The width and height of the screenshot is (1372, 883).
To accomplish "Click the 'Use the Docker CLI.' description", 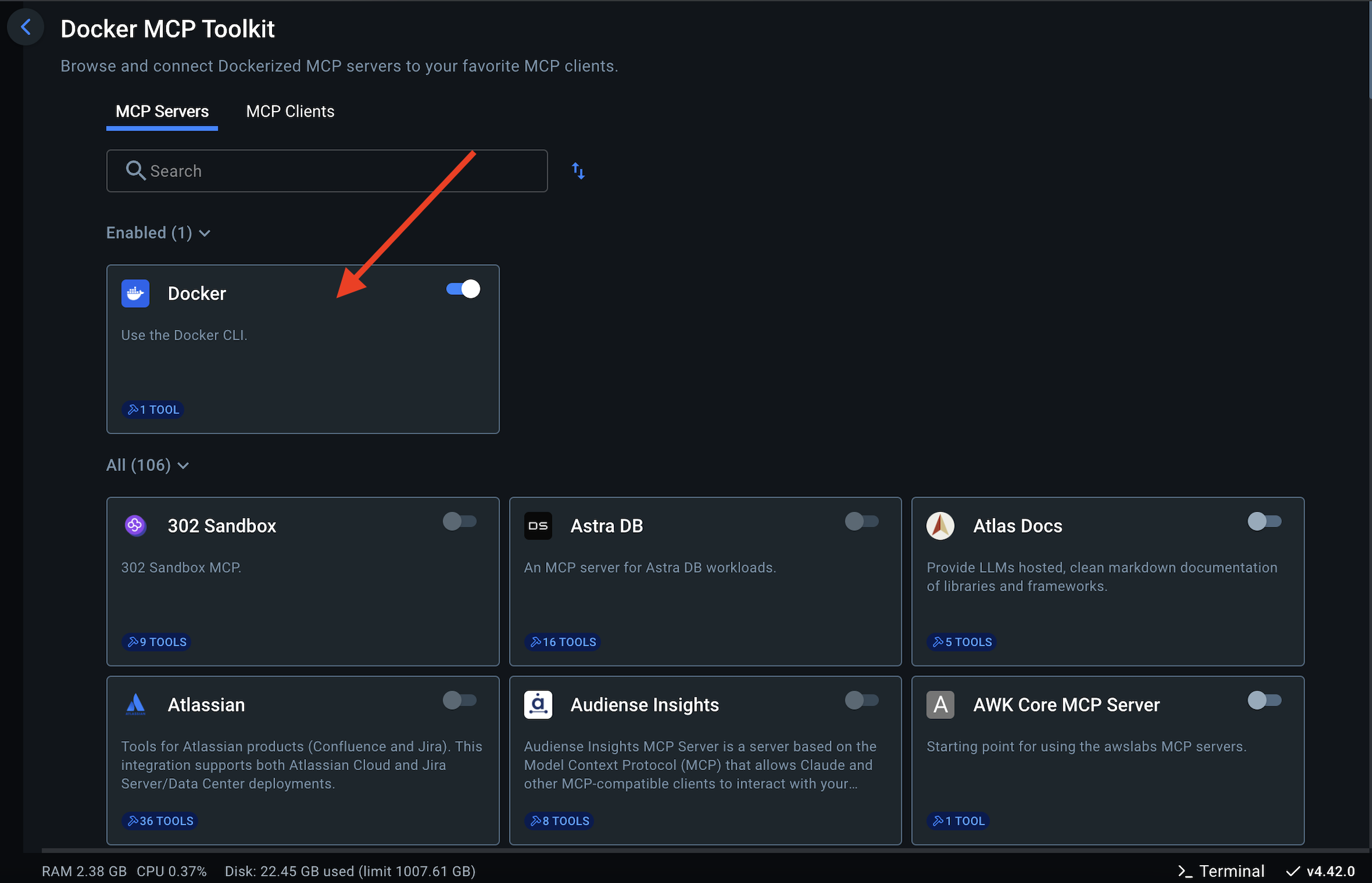I will click(184, 335).
